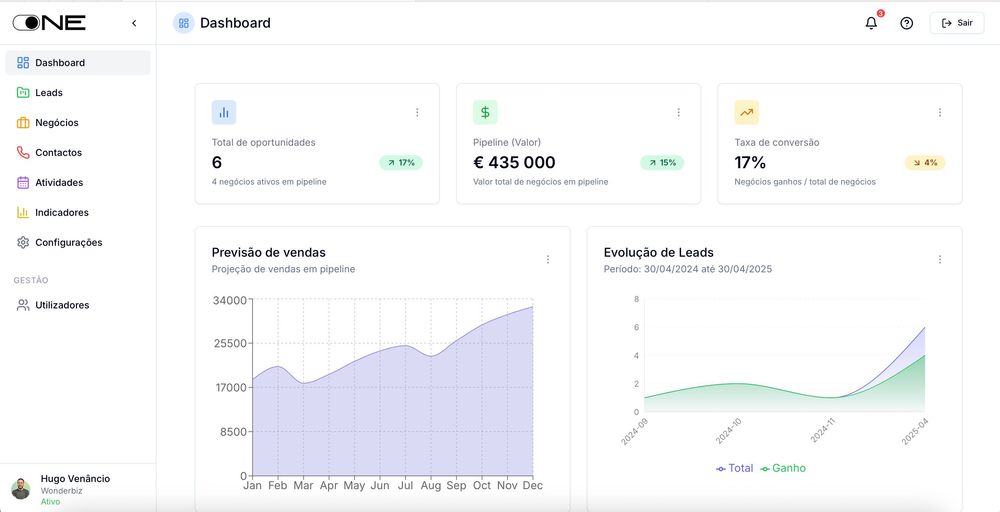Viewport: 1000px width, 512px height.
Task: Open options menu on Taxa de conversão card
Action: (940, 113)
